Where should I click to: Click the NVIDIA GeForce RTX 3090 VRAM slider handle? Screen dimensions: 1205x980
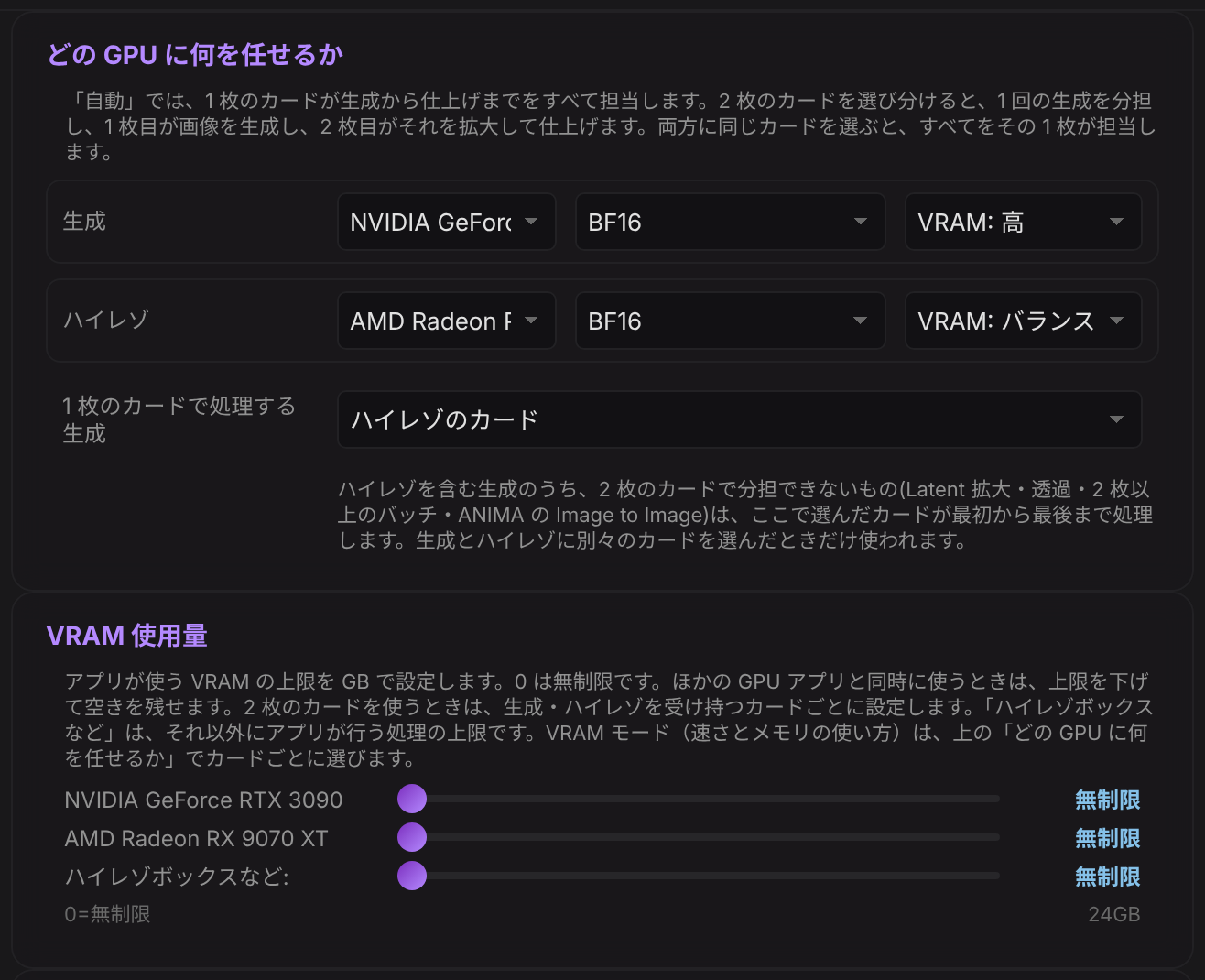(x=412, y=799)
